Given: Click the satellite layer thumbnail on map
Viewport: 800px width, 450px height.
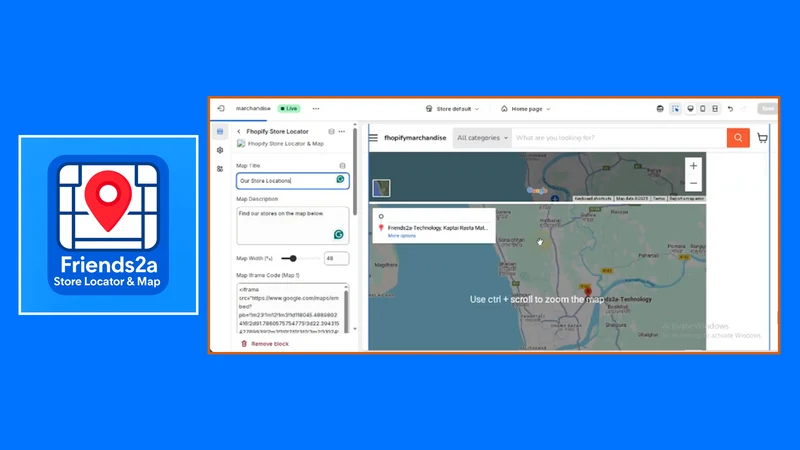Looking at the screenshot, I should point(381,188).
